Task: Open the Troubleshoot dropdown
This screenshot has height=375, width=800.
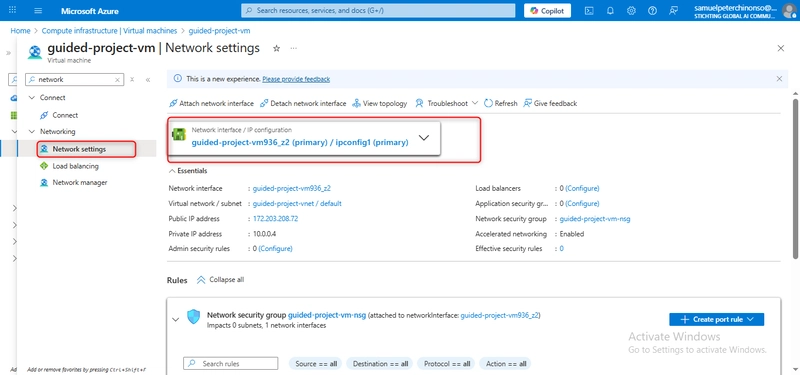Action: tap(446, 104)
